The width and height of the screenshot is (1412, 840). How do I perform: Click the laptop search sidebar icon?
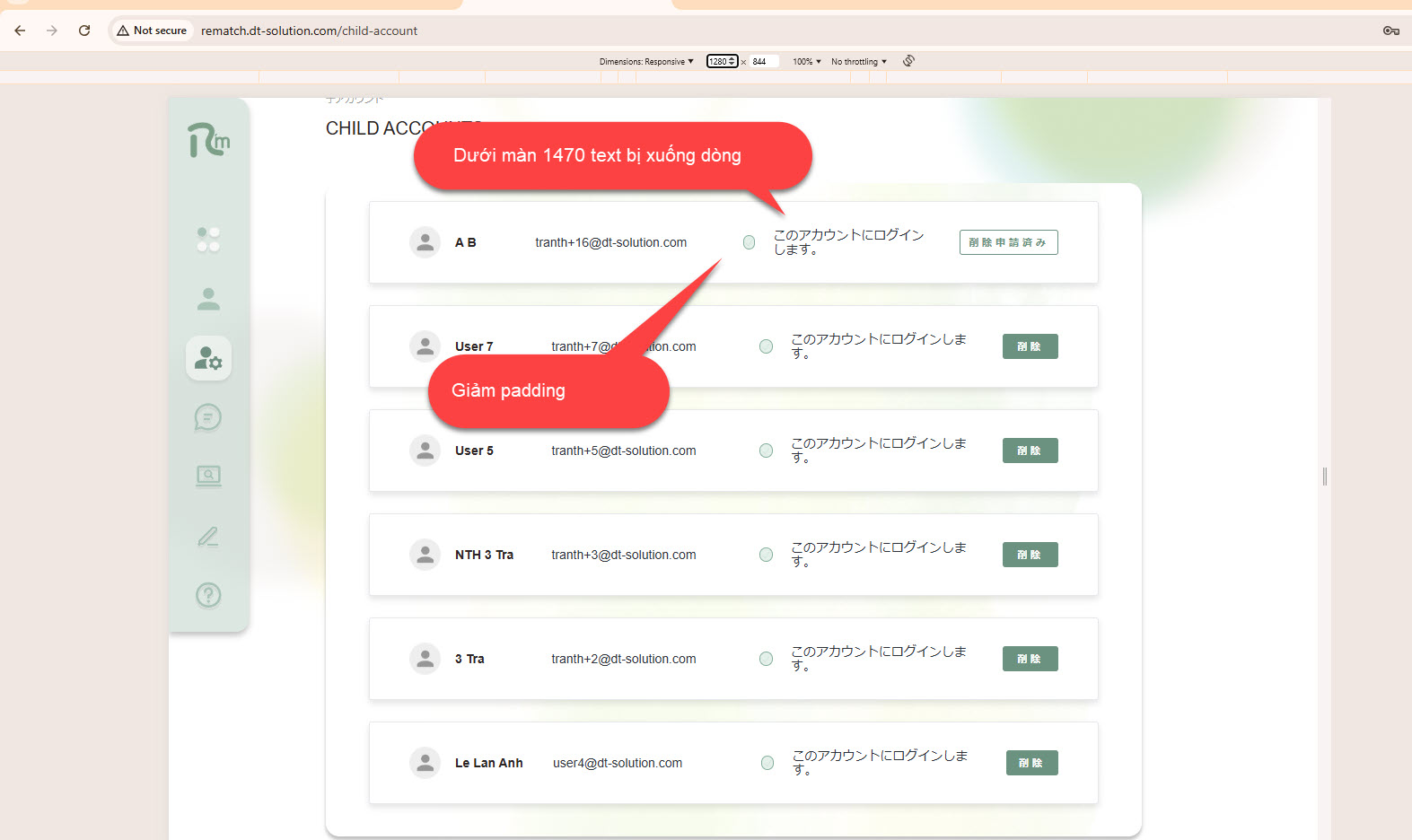(x=208, y=476)
